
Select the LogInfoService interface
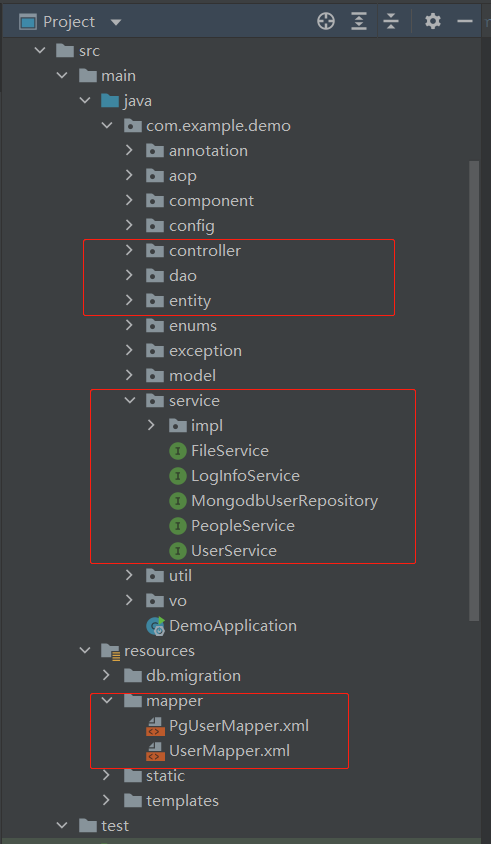(x=234, y=476)
